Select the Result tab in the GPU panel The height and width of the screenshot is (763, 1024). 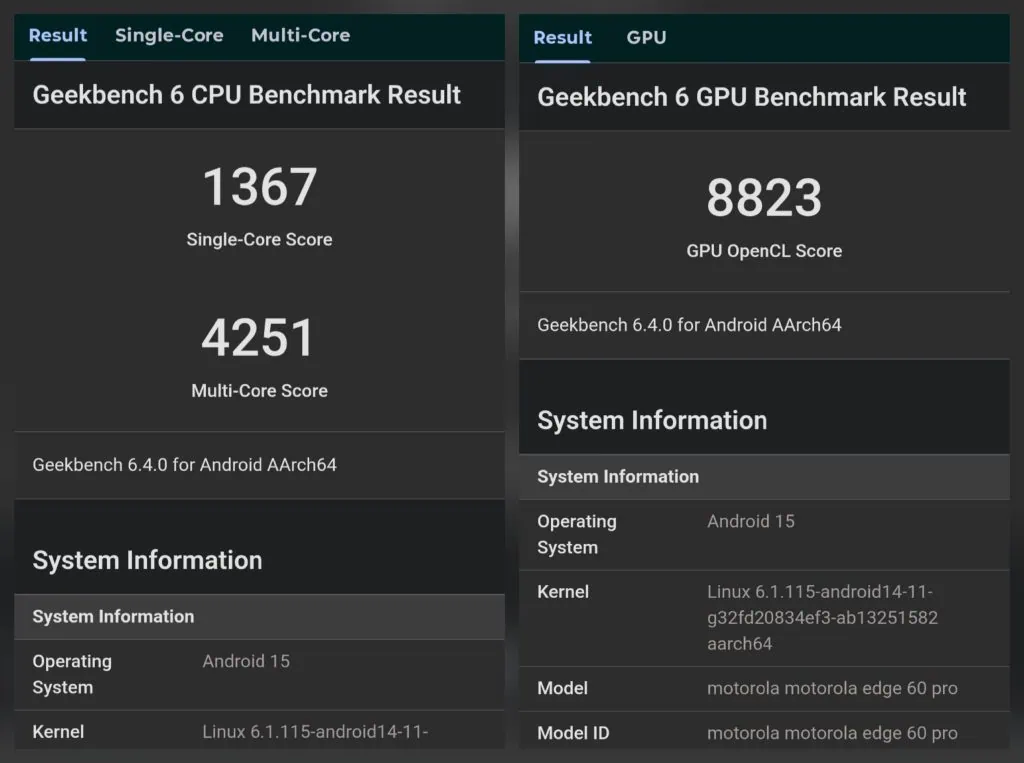coord(562,38)
